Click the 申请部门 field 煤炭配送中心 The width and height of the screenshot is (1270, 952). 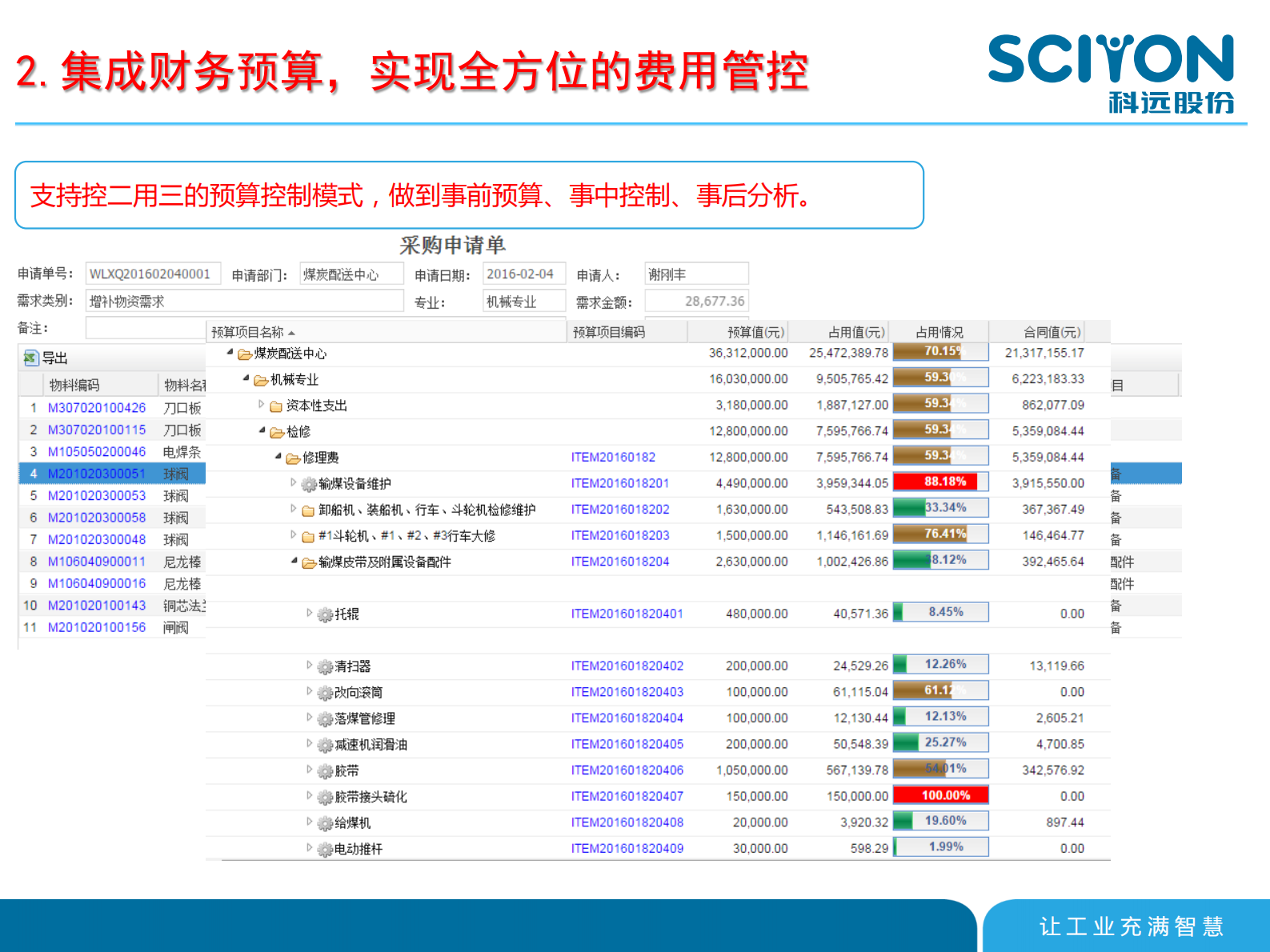click(x=351, y=274)
